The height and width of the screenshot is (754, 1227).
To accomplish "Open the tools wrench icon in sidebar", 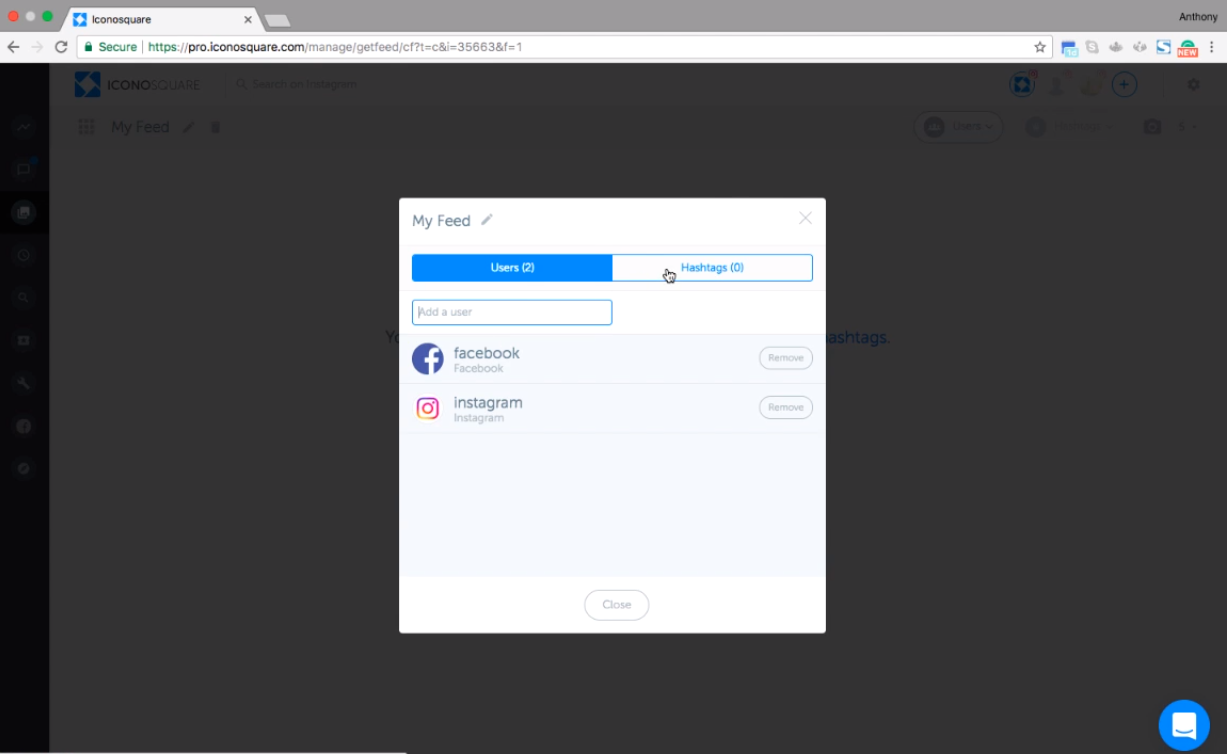I will 24,382.
